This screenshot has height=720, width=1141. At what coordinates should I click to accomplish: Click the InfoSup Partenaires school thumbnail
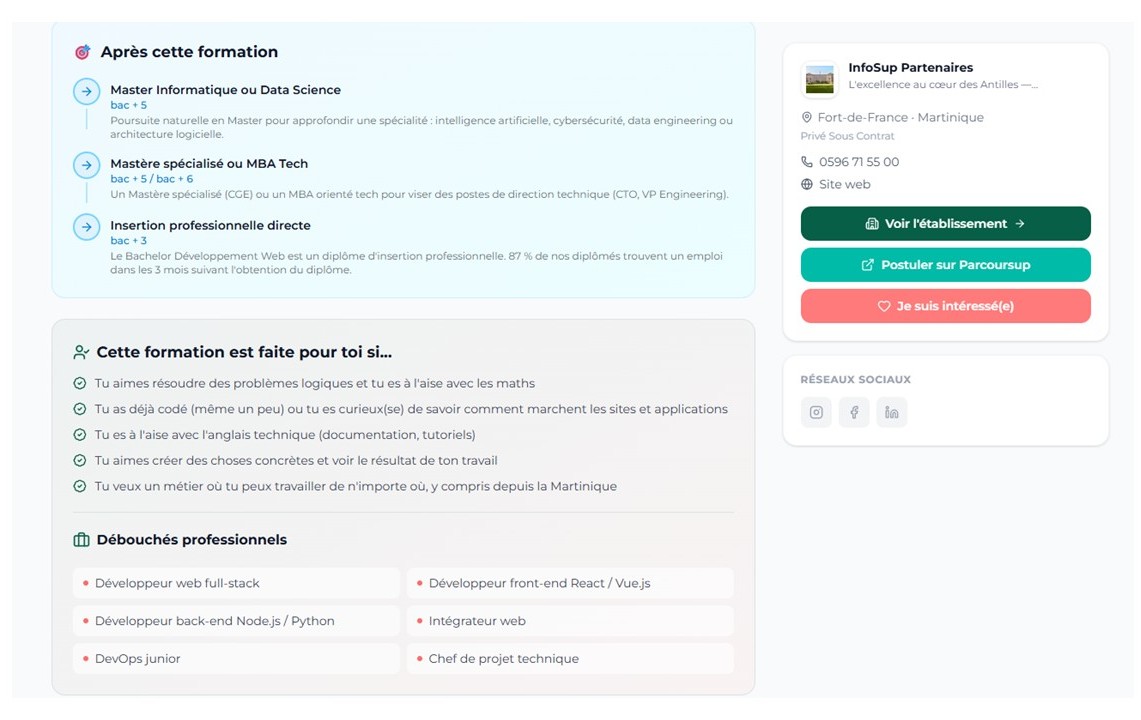819,79
